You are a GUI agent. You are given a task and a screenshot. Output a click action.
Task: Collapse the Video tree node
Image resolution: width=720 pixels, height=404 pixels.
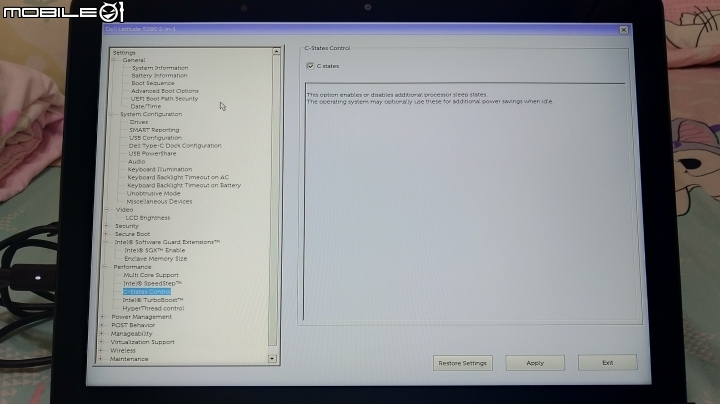click(107, 209)
